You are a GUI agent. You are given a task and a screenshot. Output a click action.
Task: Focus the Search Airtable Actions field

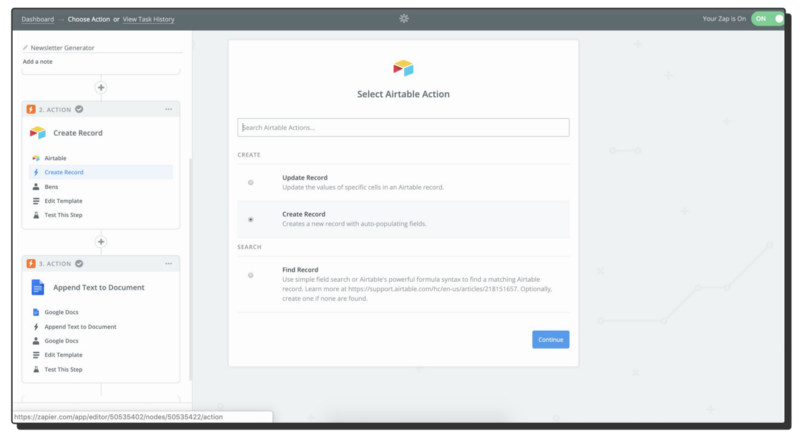point(403,128)
